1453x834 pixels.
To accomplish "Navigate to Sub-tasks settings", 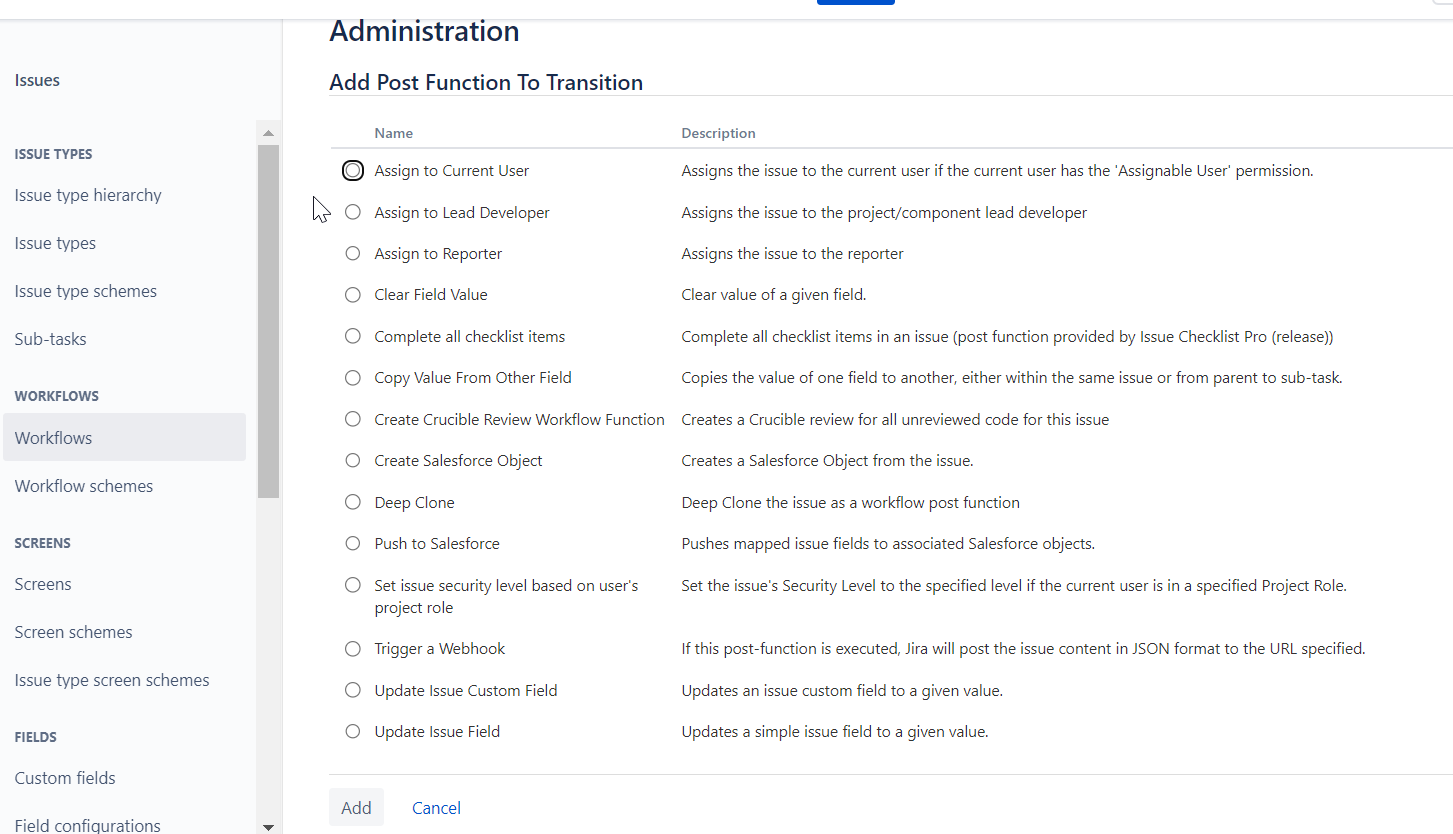I will pyautogui.click(x=50, y=338).
